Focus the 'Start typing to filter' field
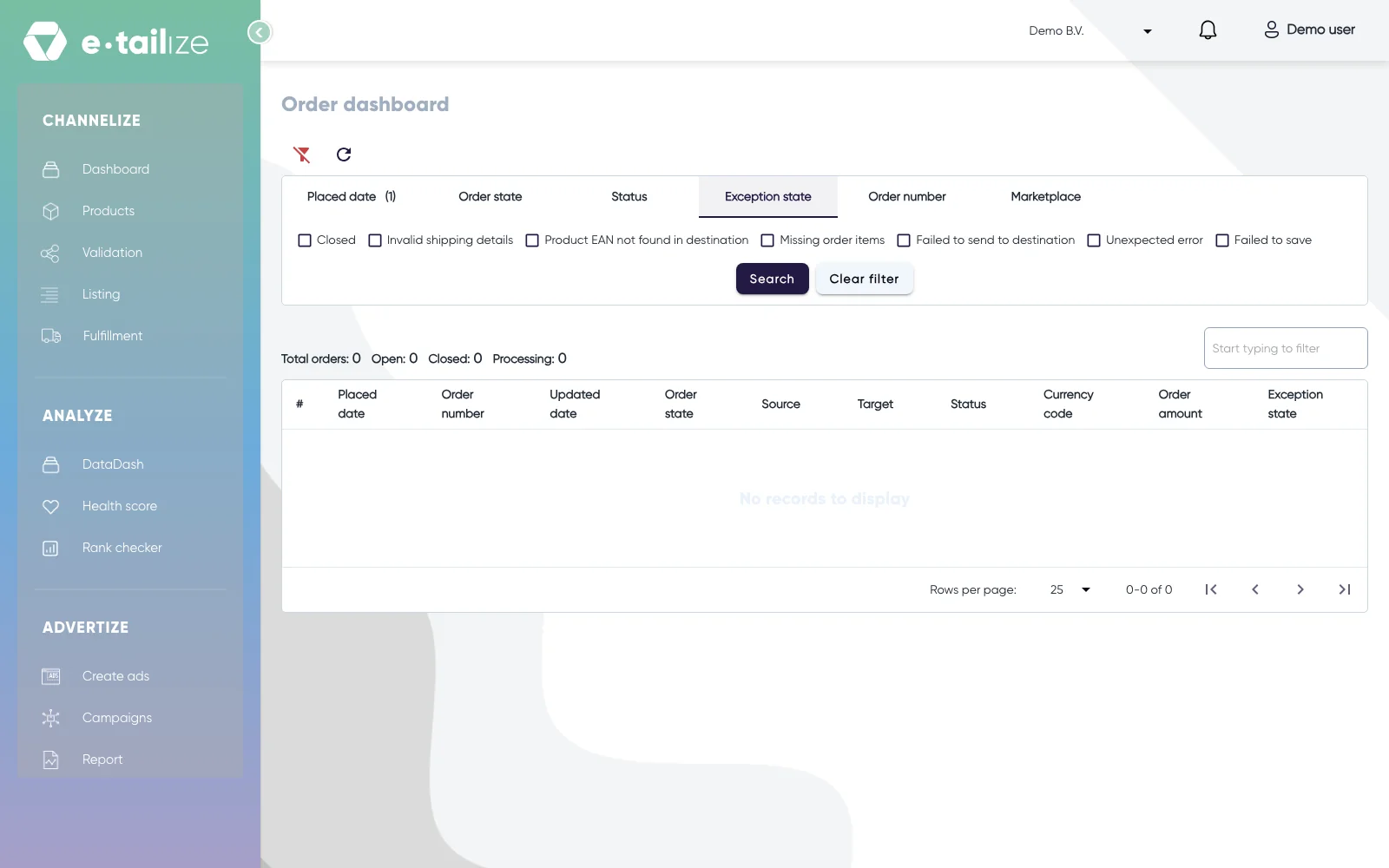 click(x=1286, y=348)
